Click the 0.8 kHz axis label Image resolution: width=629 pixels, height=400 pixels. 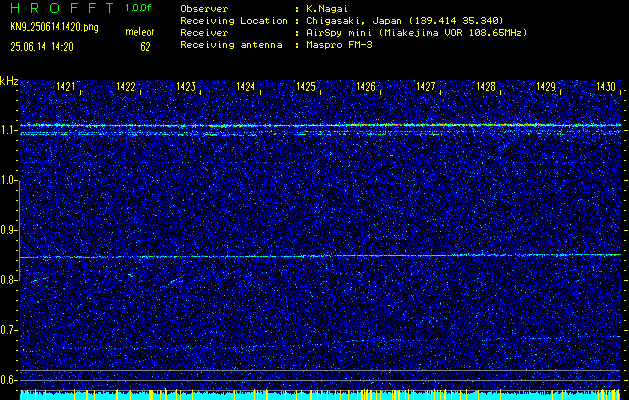click(8, 280)
